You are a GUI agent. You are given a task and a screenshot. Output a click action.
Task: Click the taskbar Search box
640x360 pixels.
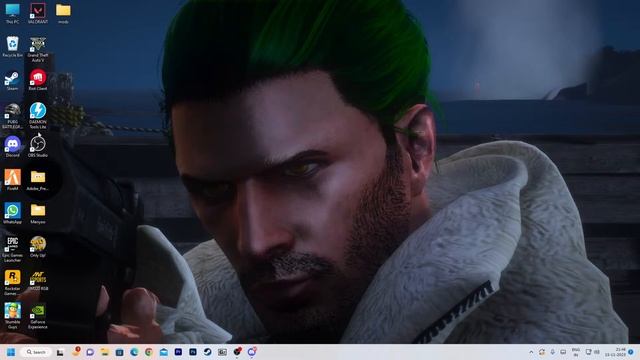(37, 352)
